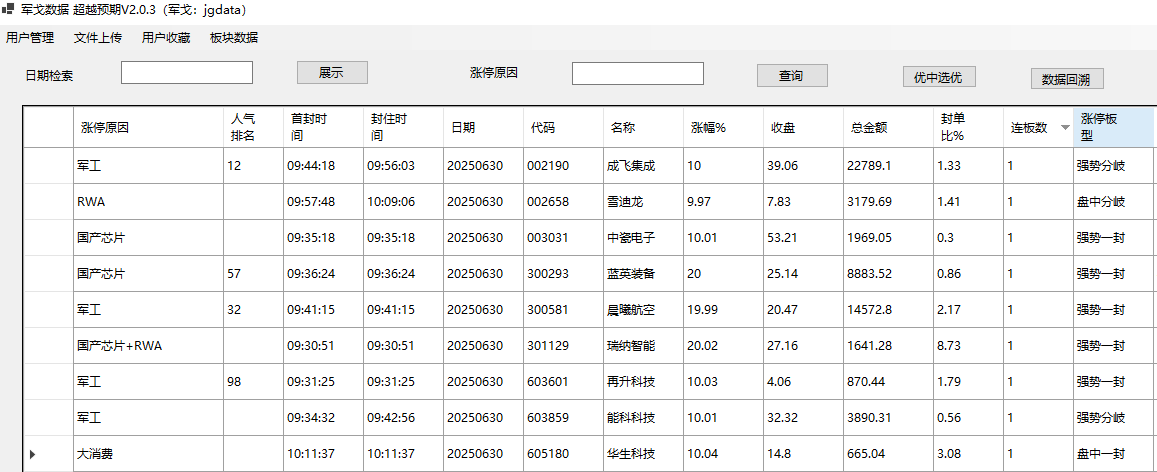Viewport: 1157px width, 472px height.
Task: Select the row header of 成飞集成 row
Action: 48,166
